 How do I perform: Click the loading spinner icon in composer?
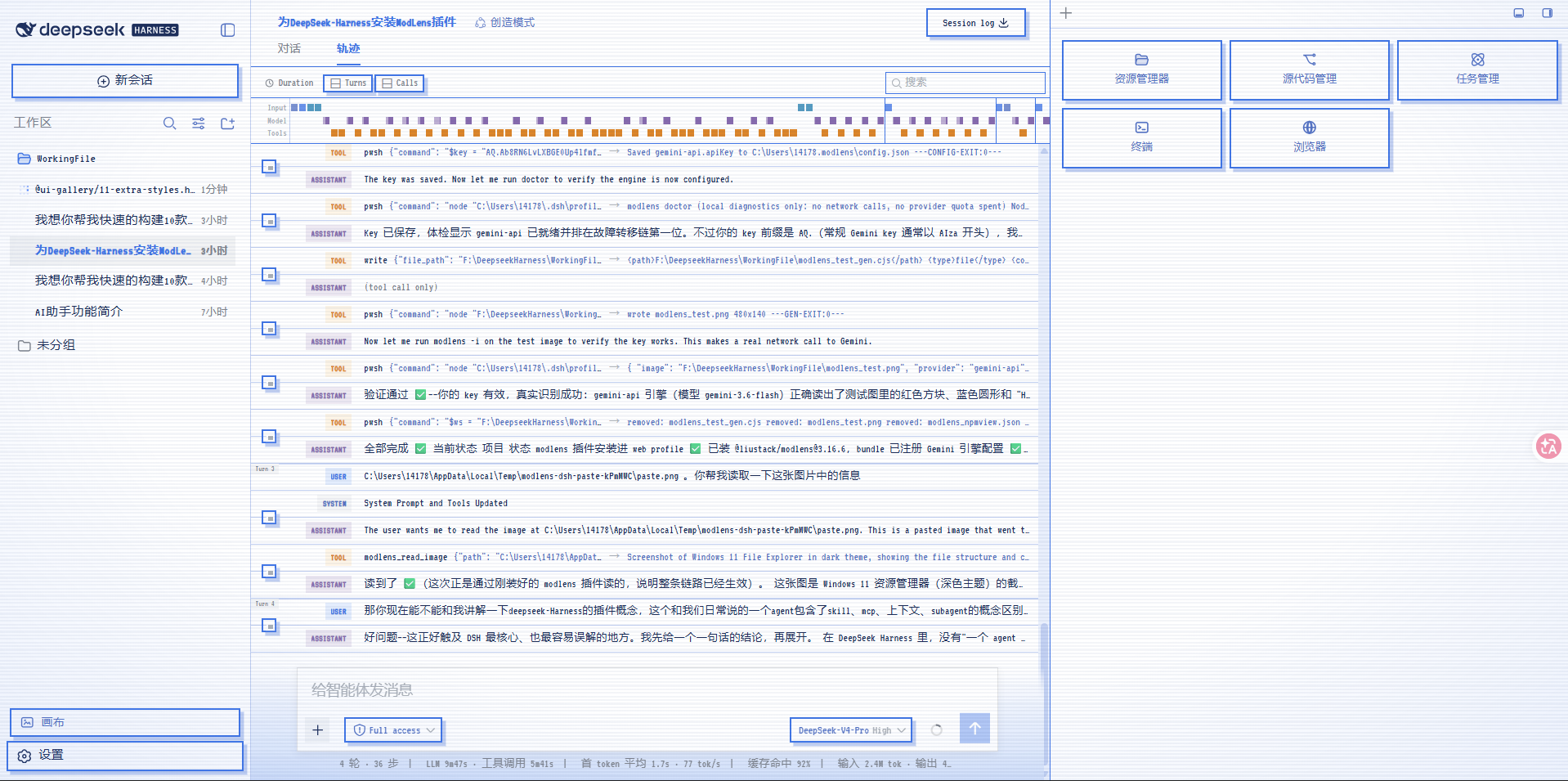(937, 730)
